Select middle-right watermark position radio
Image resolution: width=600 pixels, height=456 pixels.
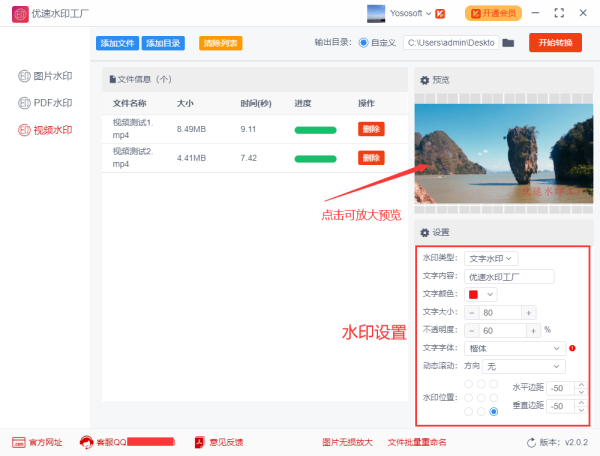tap(494, 397)
